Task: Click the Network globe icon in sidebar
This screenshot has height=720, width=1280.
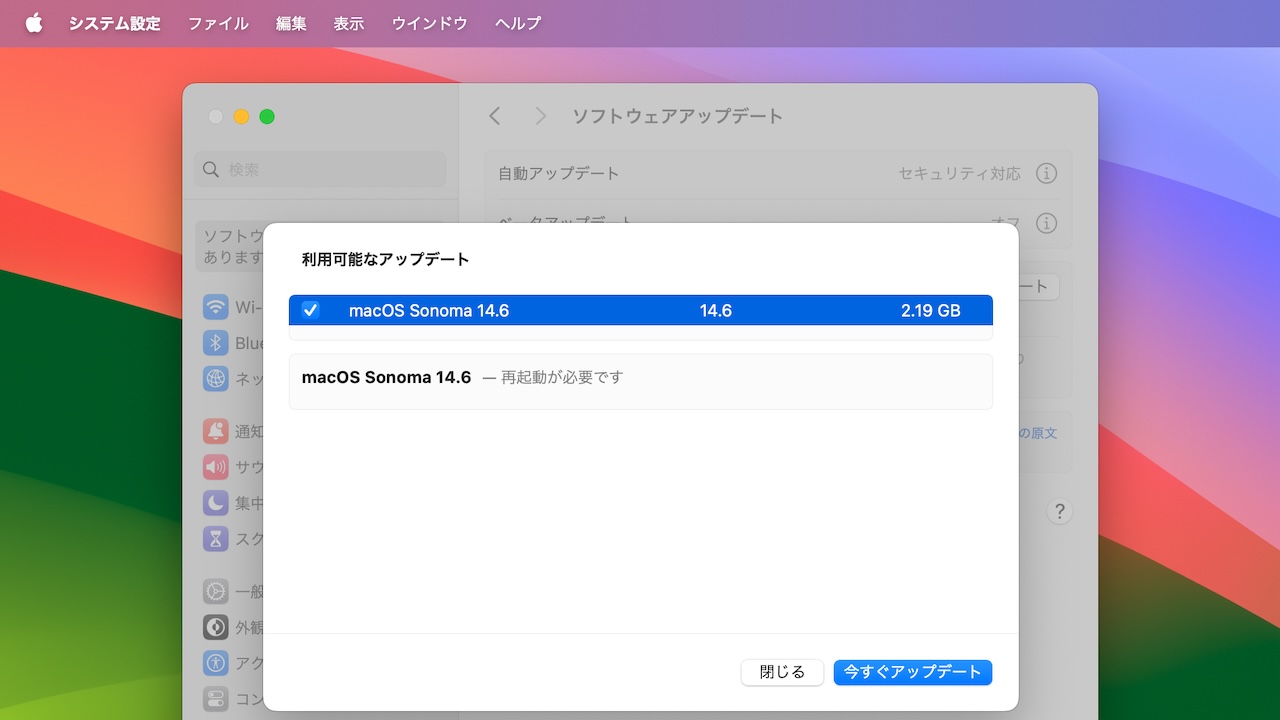Action: point(215,379)
